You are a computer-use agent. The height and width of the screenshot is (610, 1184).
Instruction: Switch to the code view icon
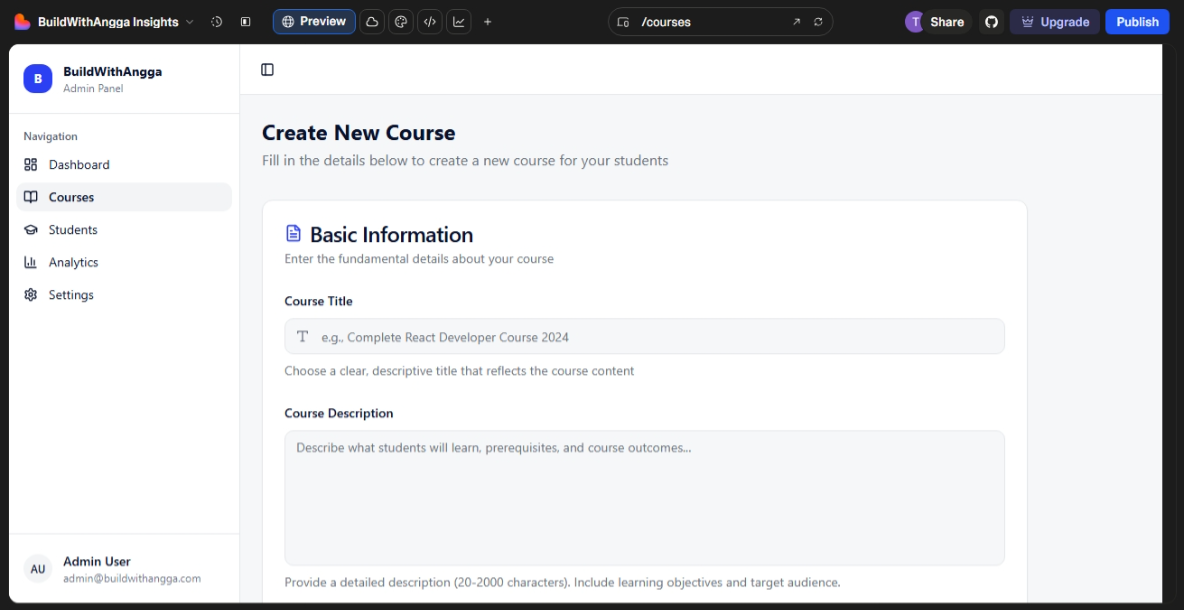click(x=430, y=22)
